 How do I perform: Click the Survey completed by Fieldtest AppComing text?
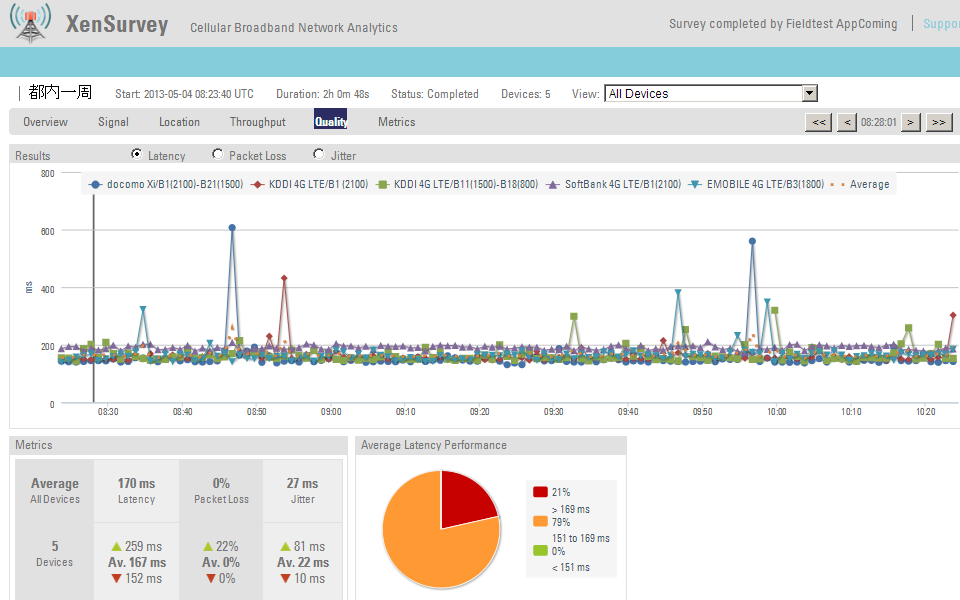pos(783,24)
